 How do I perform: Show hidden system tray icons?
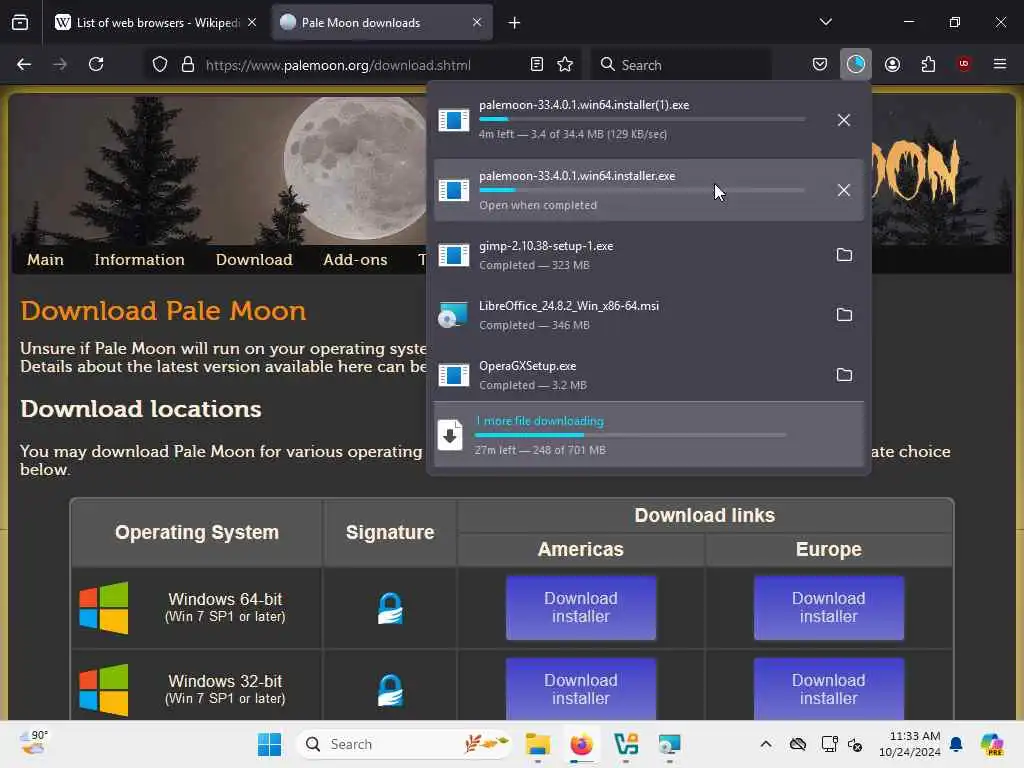pyautogui.click(x=766, y=744)
